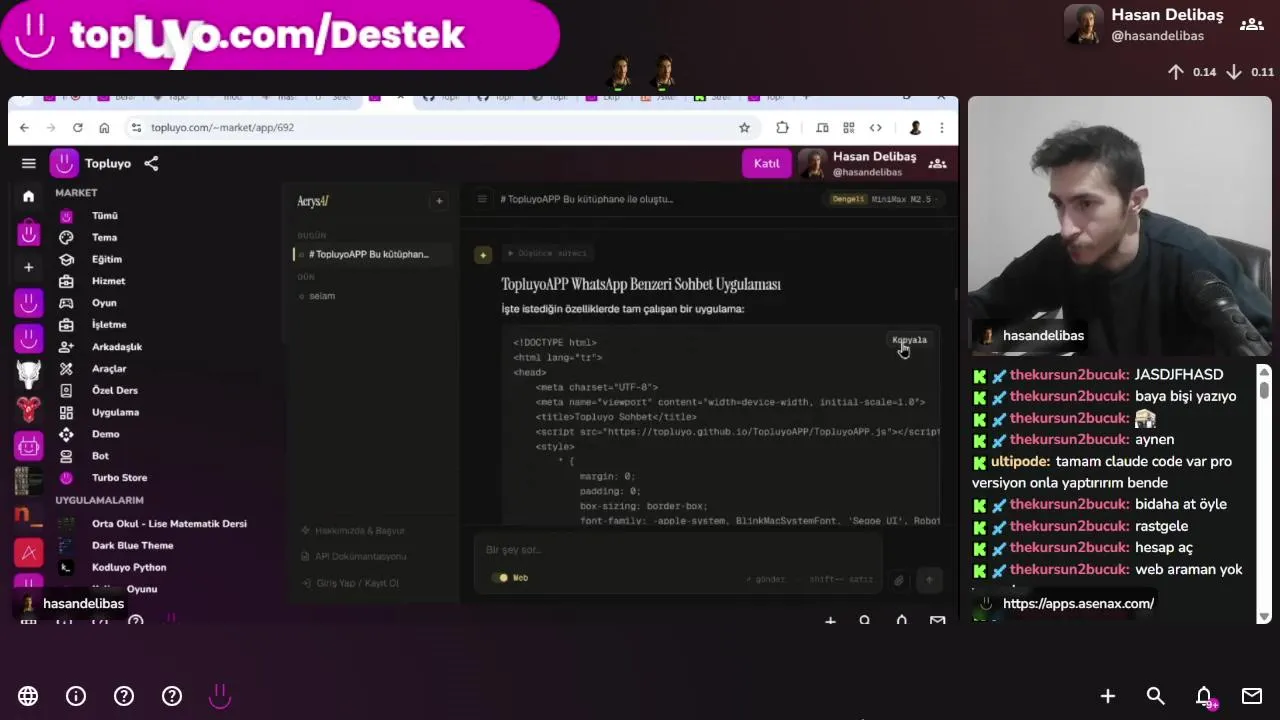The height and width of the screenshot is (720, 1280).
Task: Open Araçlar market category
Action: tap(109, 369)
